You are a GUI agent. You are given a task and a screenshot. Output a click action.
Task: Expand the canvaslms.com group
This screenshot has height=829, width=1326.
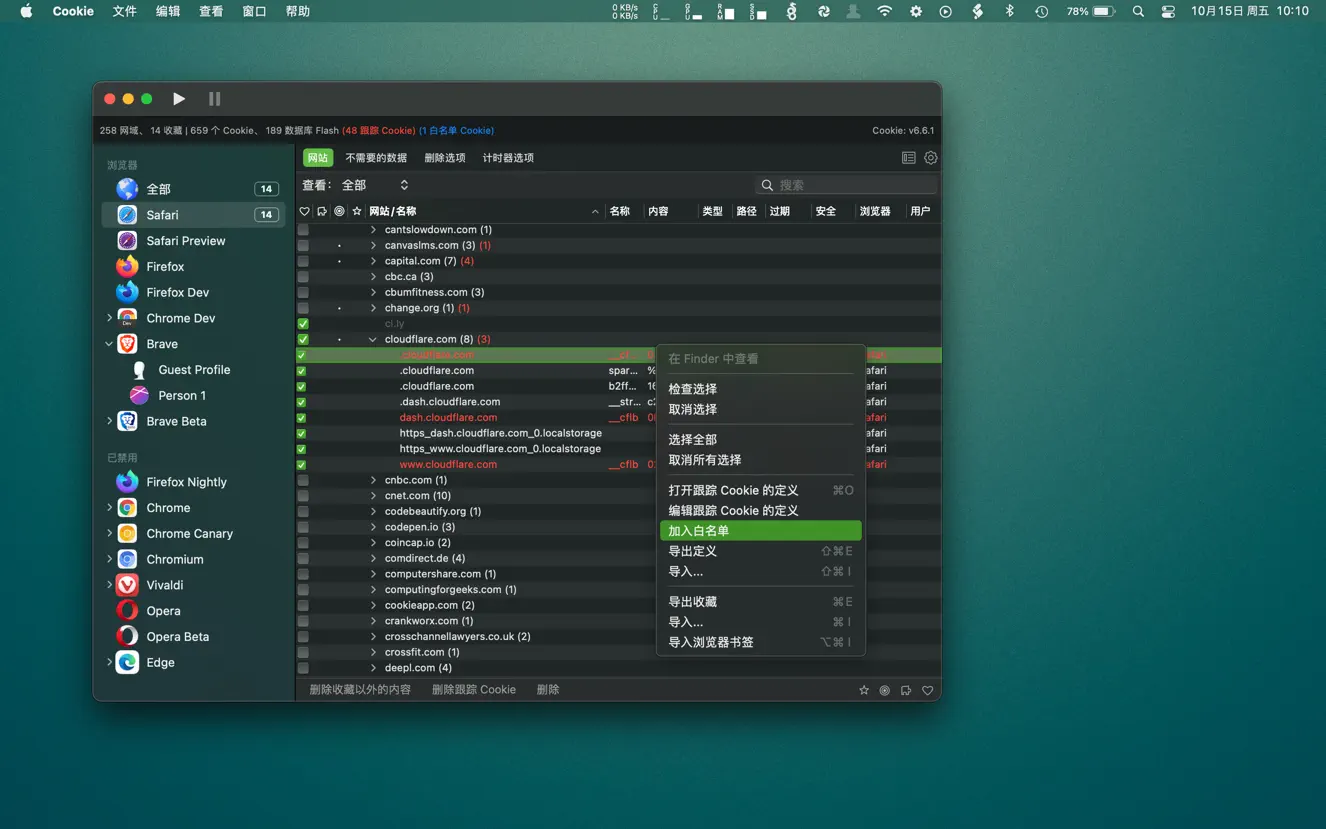373,246
